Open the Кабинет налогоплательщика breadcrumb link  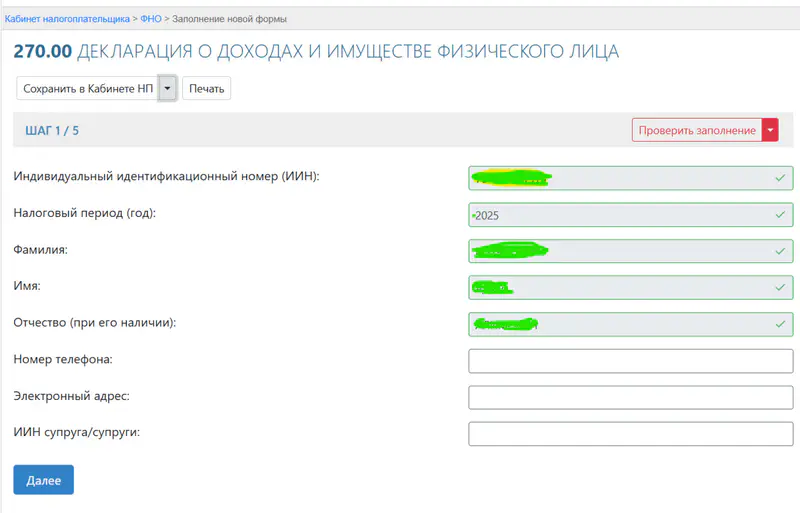coord(67,19)
